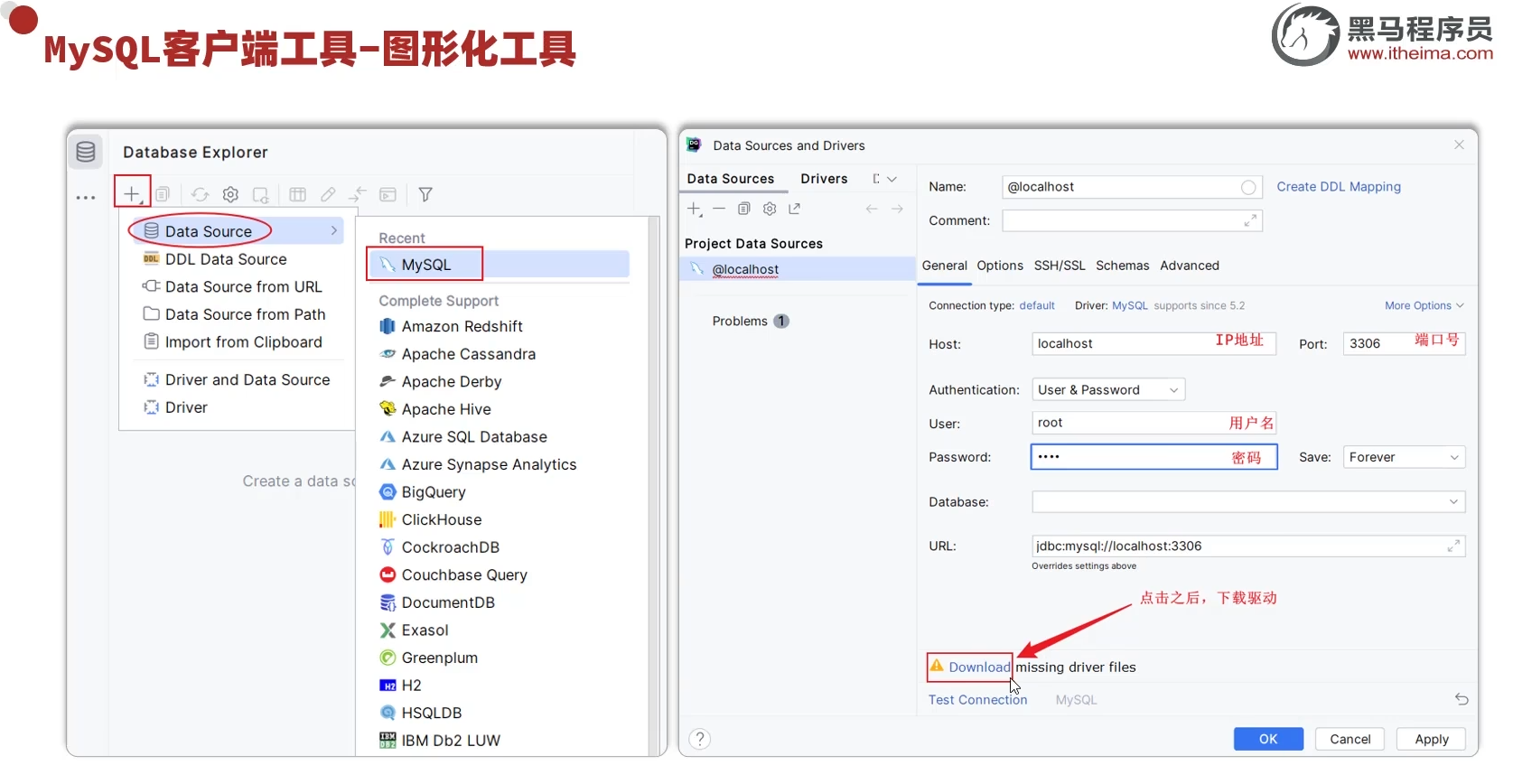Switch to the Drivers tab

click(824, 179)
